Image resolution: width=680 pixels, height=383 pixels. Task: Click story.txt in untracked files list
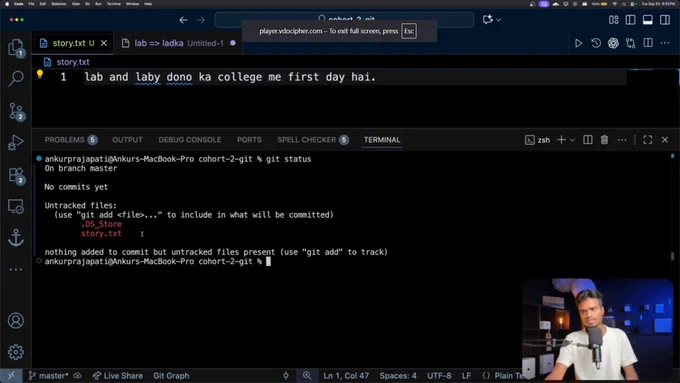click(101, 233)
